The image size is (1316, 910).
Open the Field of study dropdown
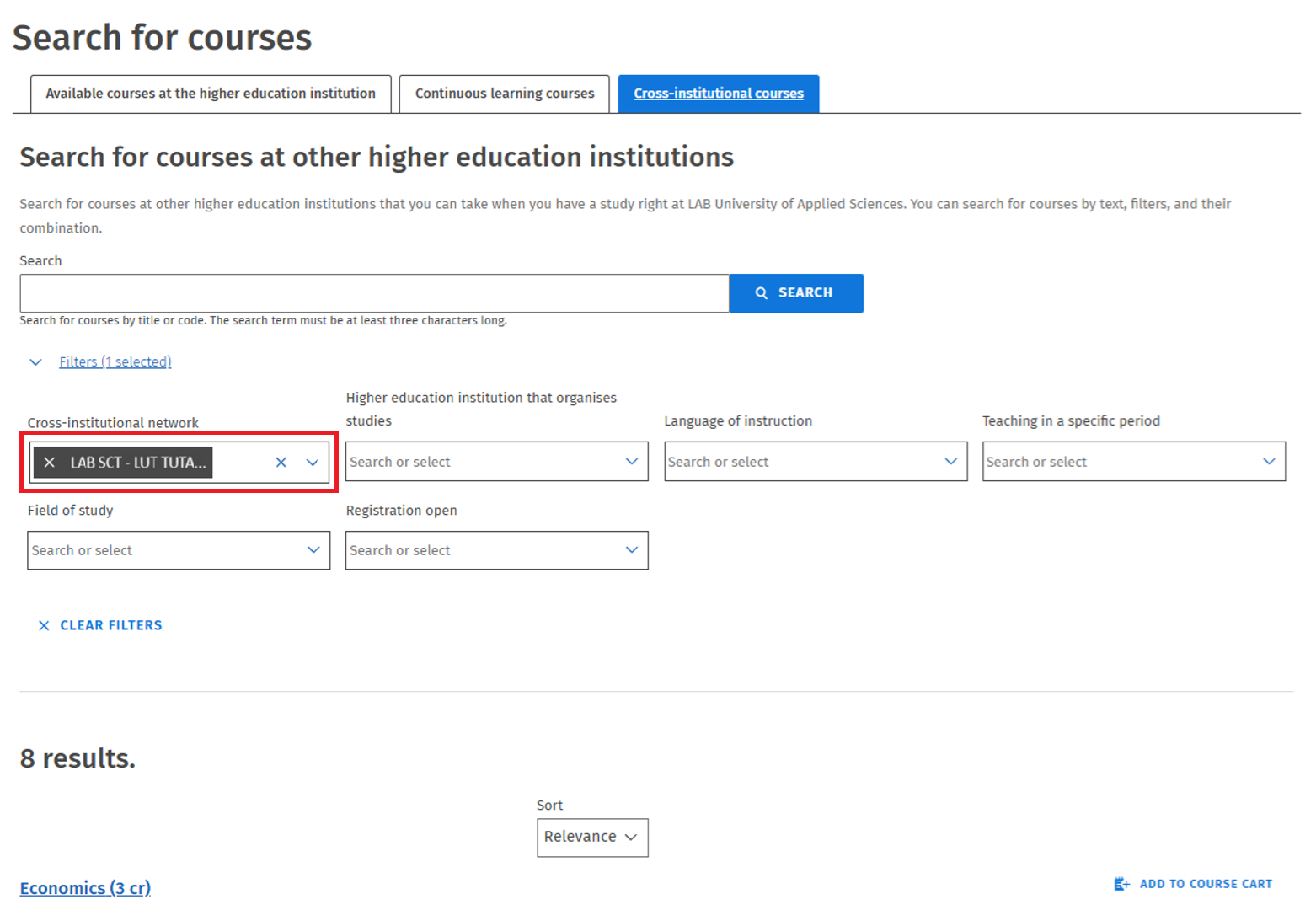179,550
